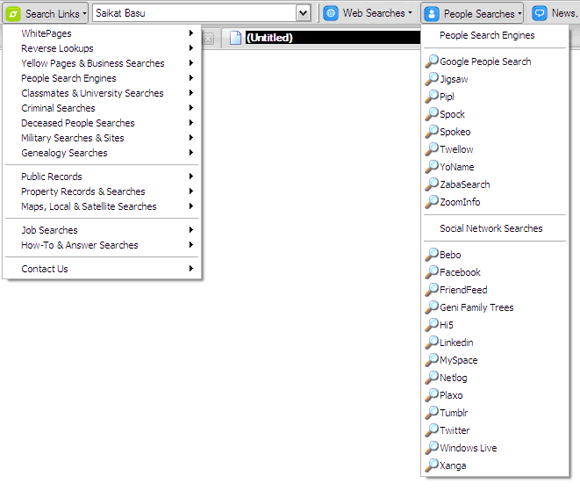Click the magnifier icon beside Google People Search
The width and height of the screenshot is (580, 498).
(431, 61)
